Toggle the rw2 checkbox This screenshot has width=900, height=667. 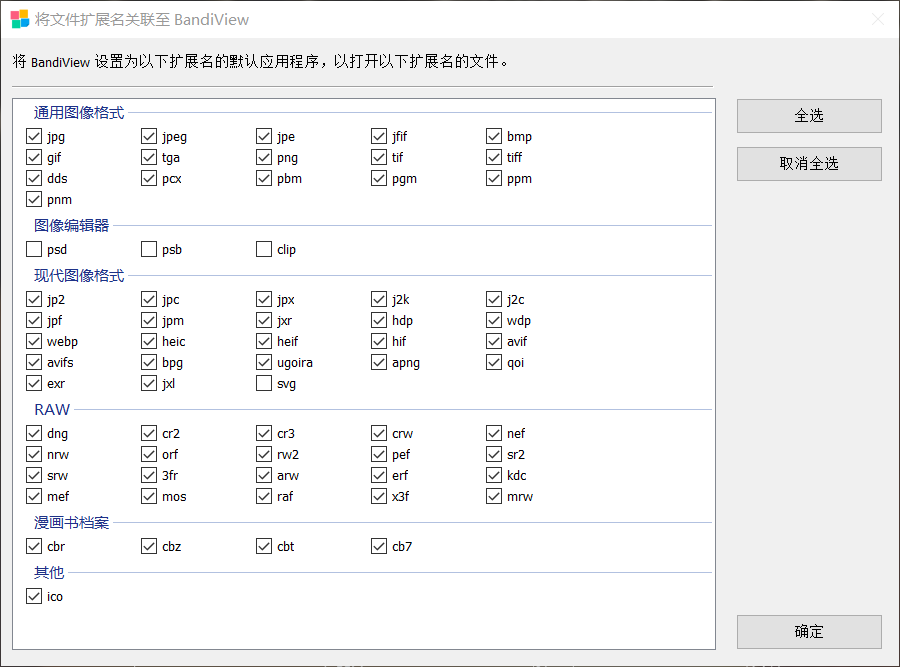(264, 454)
